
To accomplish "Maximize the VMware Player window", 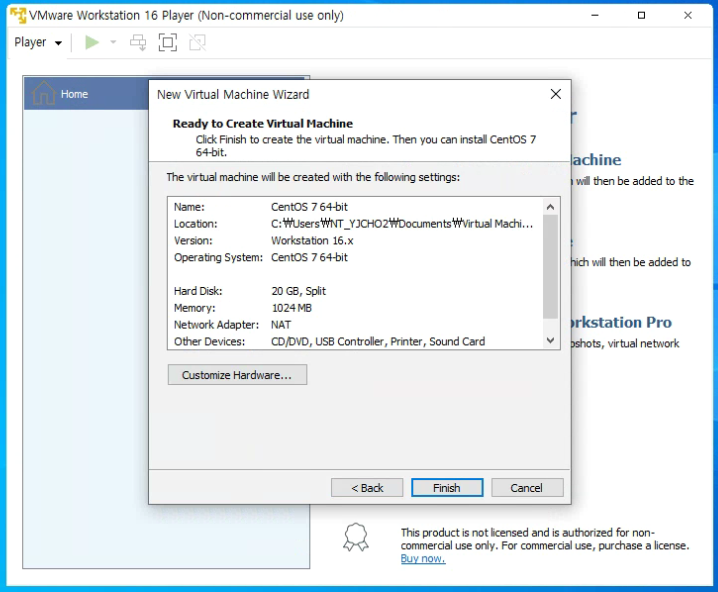I will 642,15.
